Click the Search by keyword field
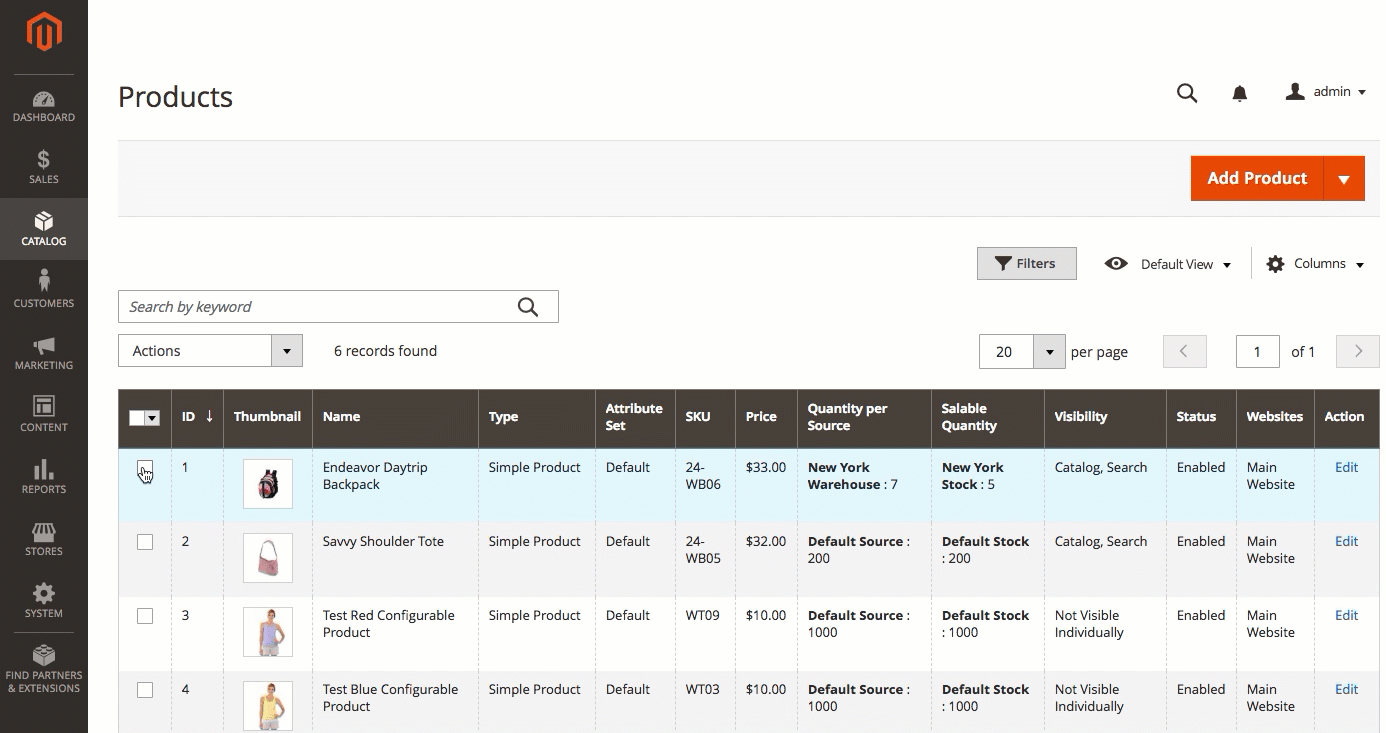 [x=320, y=307]
